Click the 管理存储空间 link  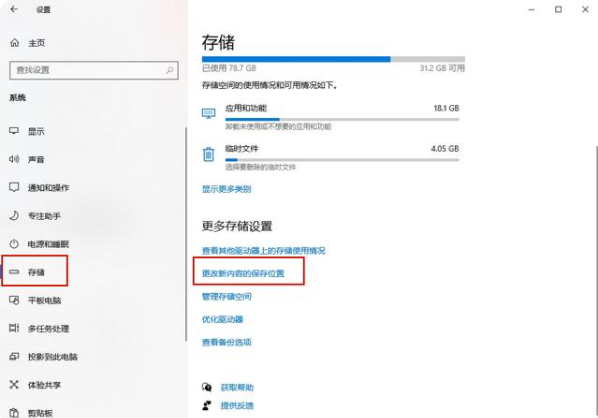[x=227, y=296]
